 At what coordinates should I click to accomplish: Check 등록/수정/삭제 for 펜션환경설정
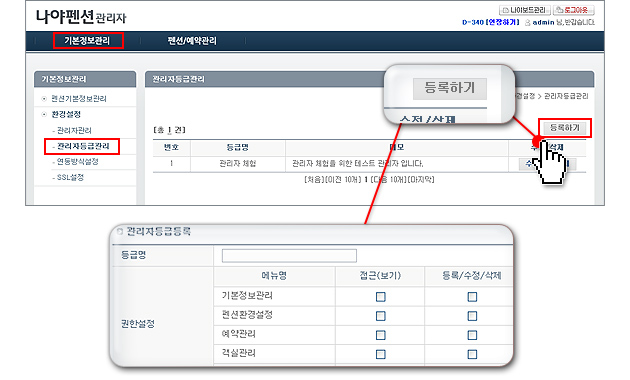472,316
